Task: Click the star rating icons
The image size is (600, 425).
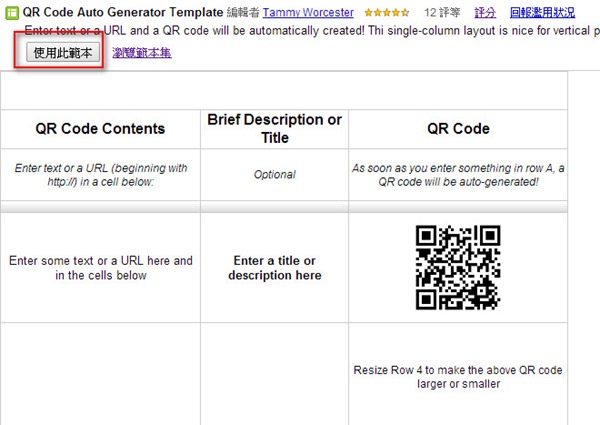Action: (386, 13)
